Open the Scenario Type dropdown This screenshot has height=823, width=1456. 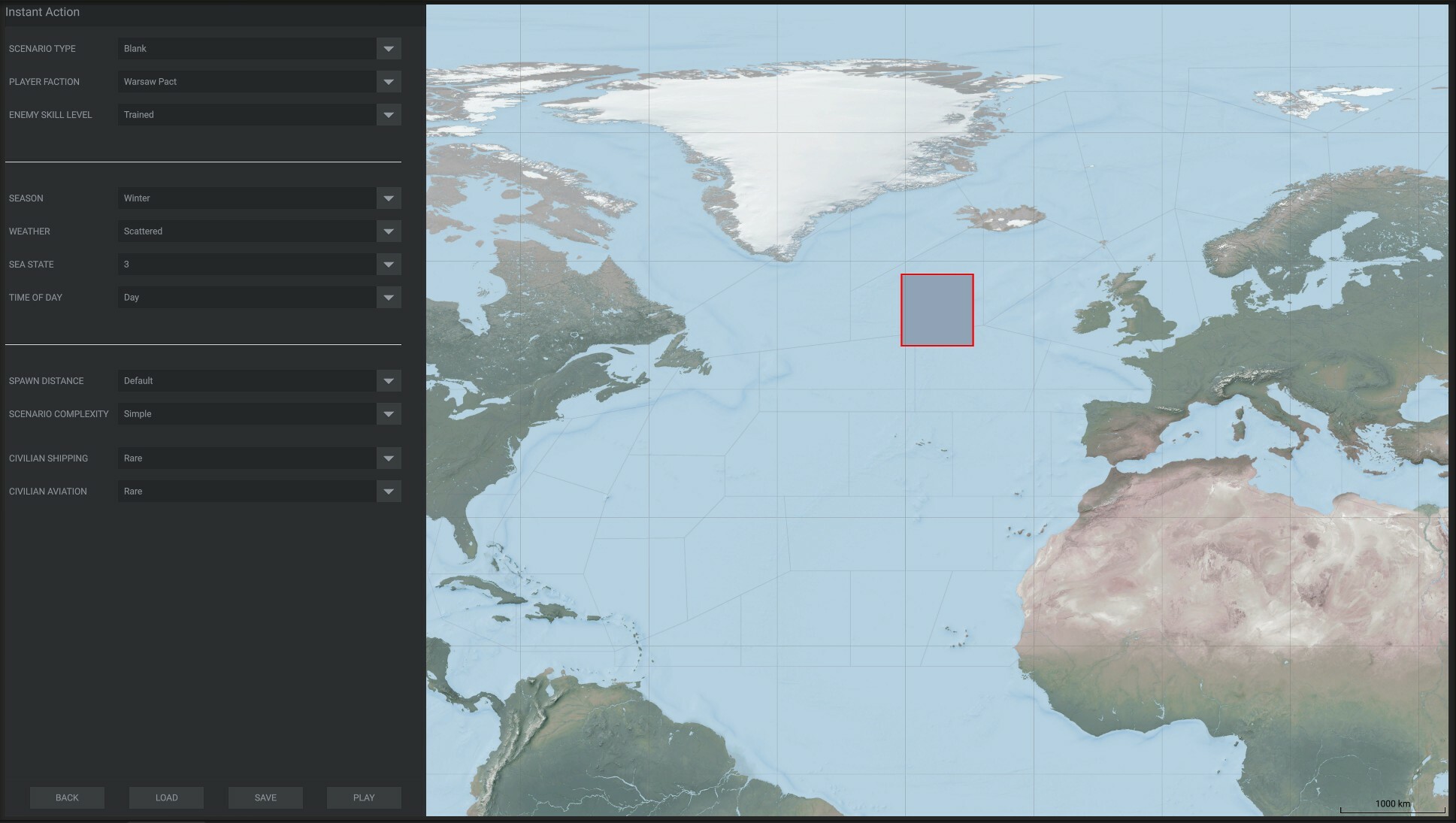coord(259,48)
